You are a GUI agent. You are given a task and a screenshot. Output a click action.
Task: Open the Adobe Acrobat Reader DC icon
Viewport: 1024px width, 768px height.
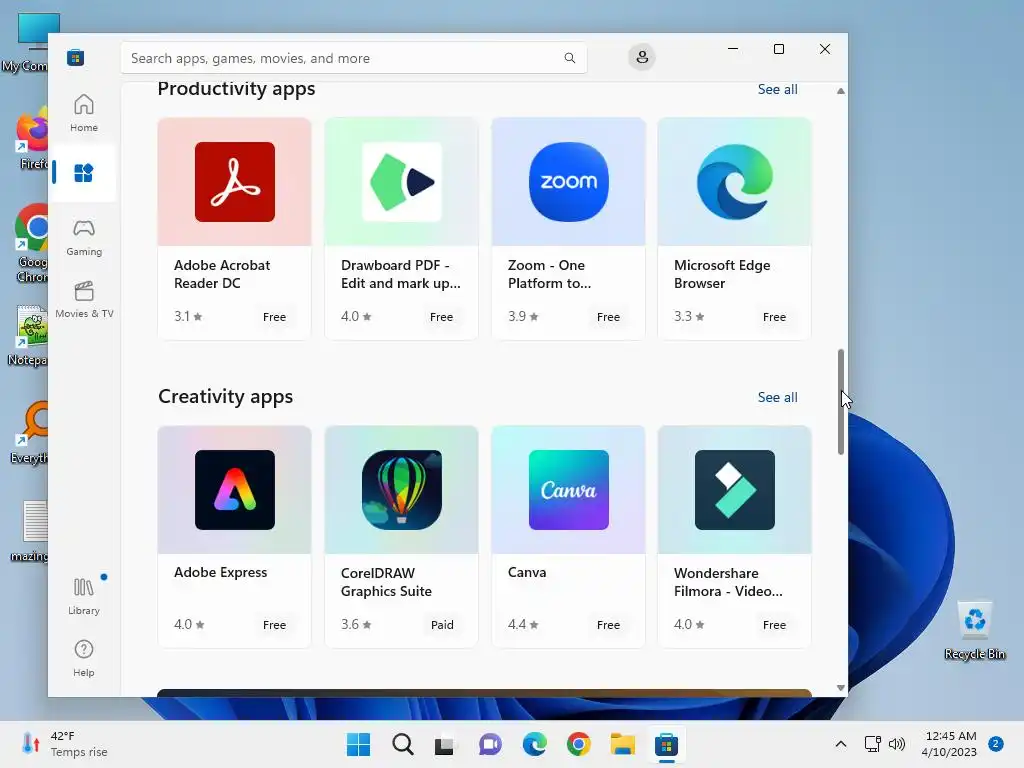coord(234,182)
